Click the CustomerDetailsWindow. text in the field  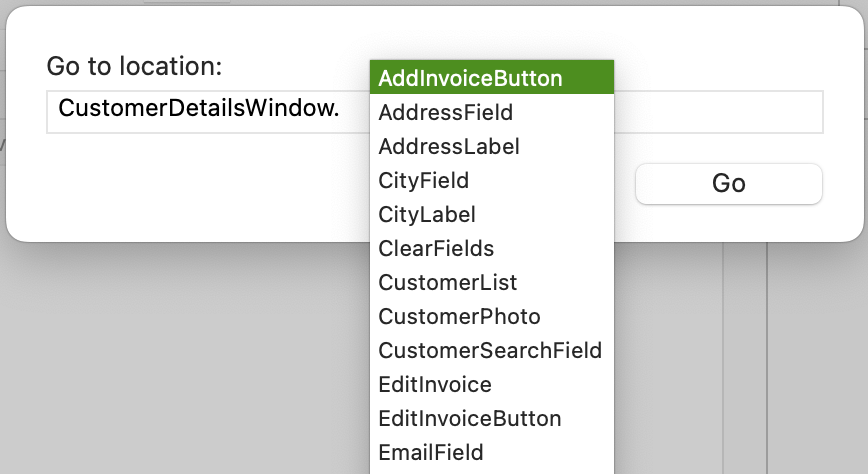199,107
